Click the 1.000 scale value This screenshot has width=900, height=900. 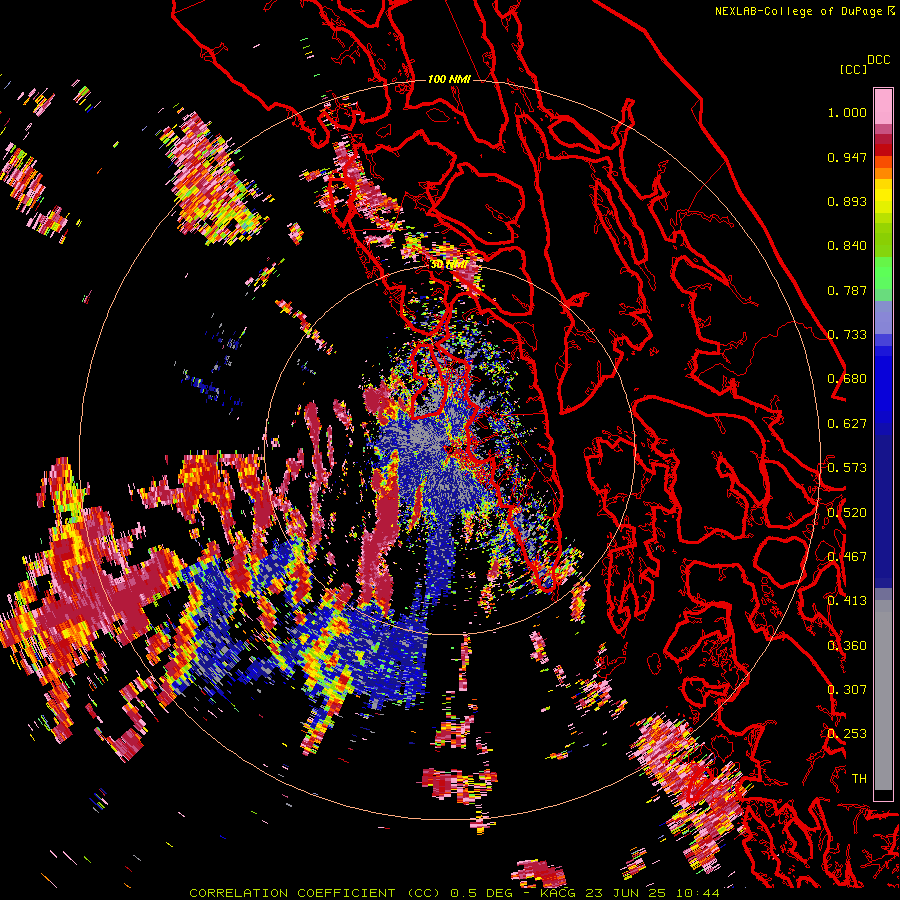[x=847, y=112]
